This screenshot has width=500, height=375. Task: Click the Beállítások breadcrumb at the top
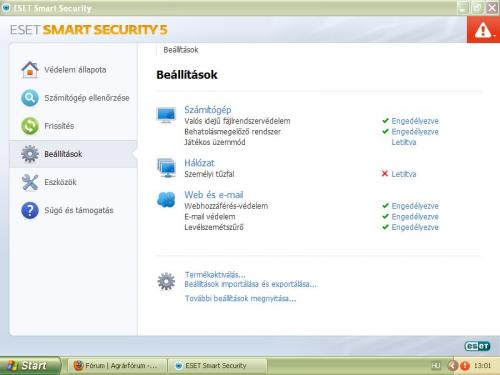[x=181, y=50]
